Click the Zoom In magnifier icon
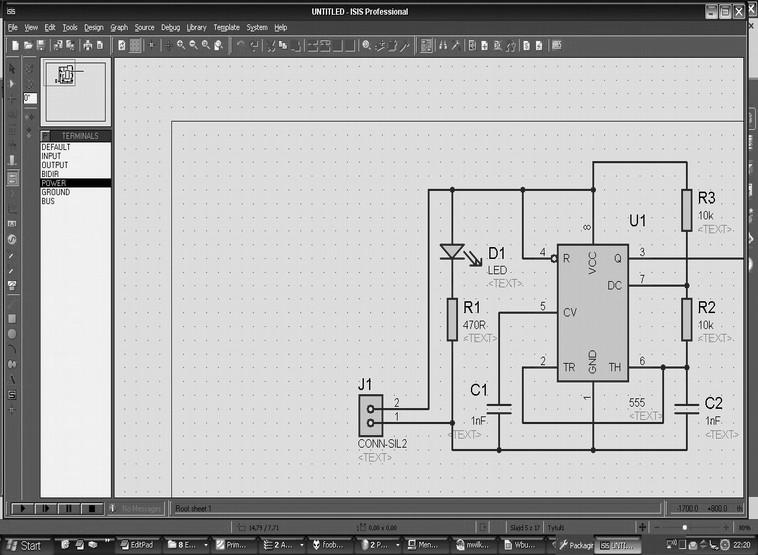This screenshot has height=555, width=758. pyautogui.click(x=181, y=45)
